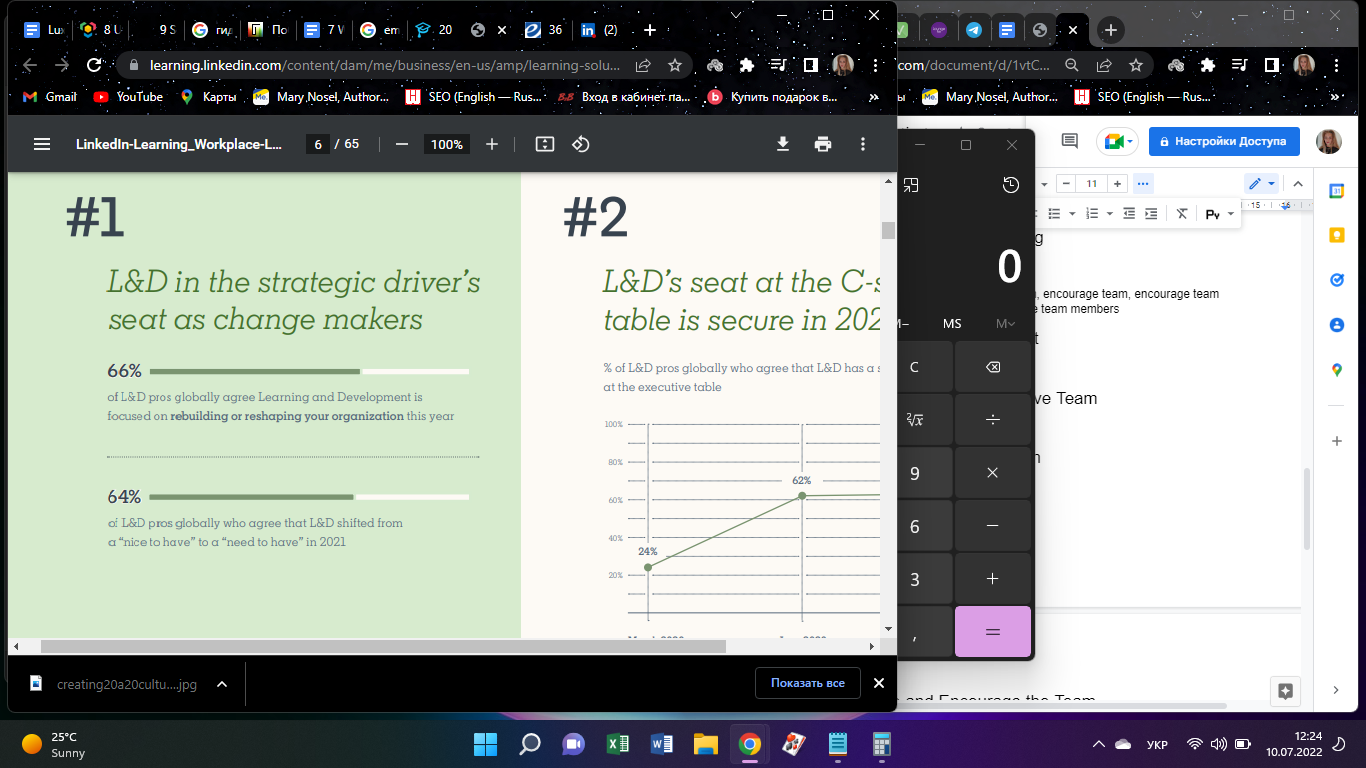Toggle calculator keep-on-top mode
Image resolution: width=1366 pixels, height=768 pixels.
[911, 185]
